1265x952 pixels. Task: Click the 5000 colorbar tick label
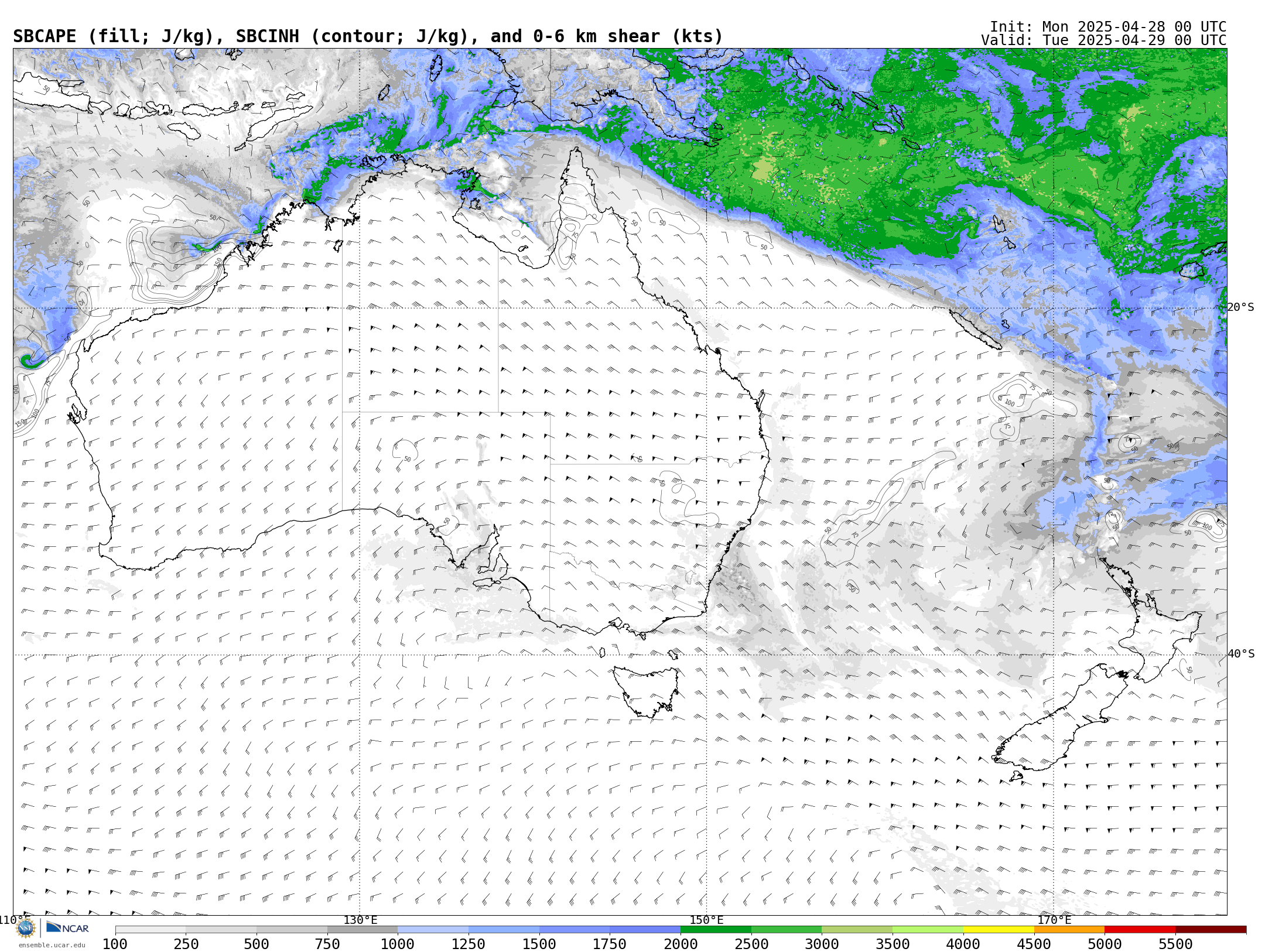click(x=1105, y=944)
